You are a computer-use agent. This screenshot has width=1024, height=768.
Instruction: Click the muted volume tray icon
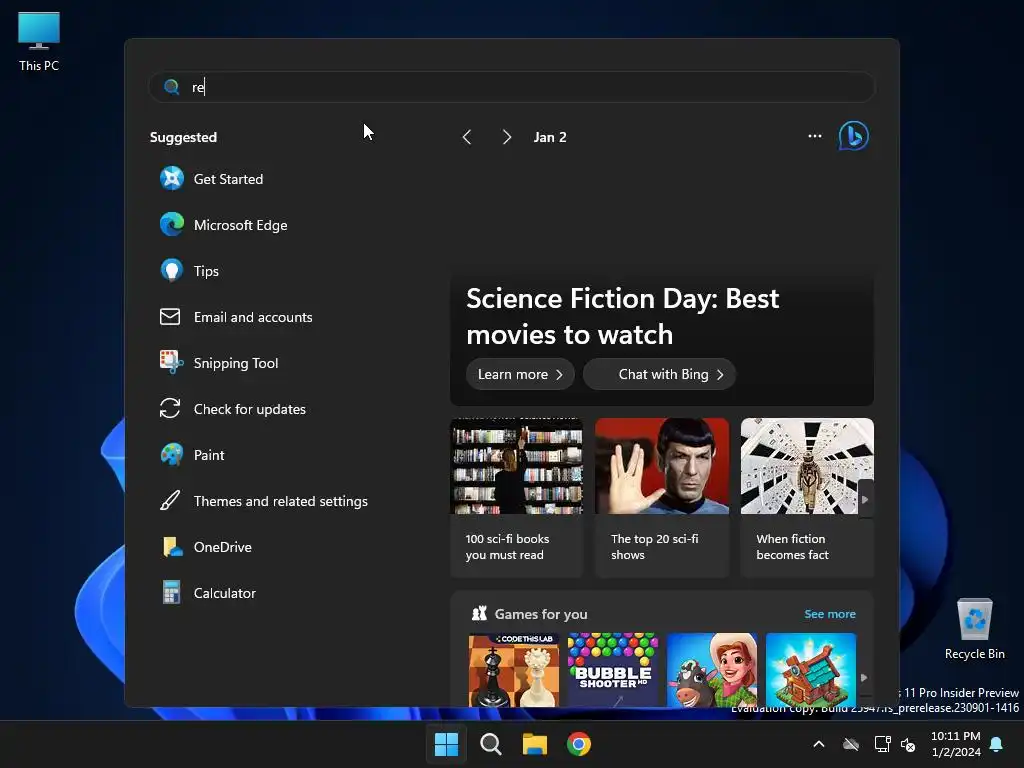[x=908, y=744]
